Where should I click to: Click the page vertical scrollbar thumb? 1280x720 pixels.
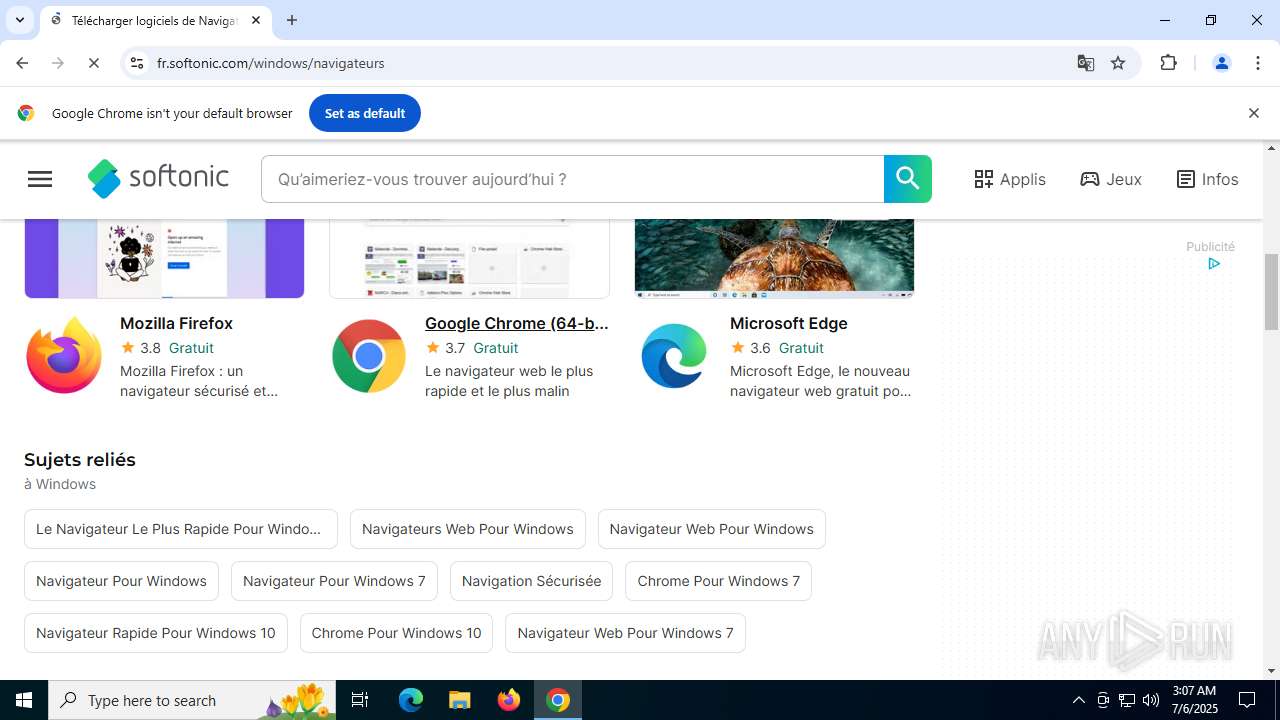click(1271, 292)
